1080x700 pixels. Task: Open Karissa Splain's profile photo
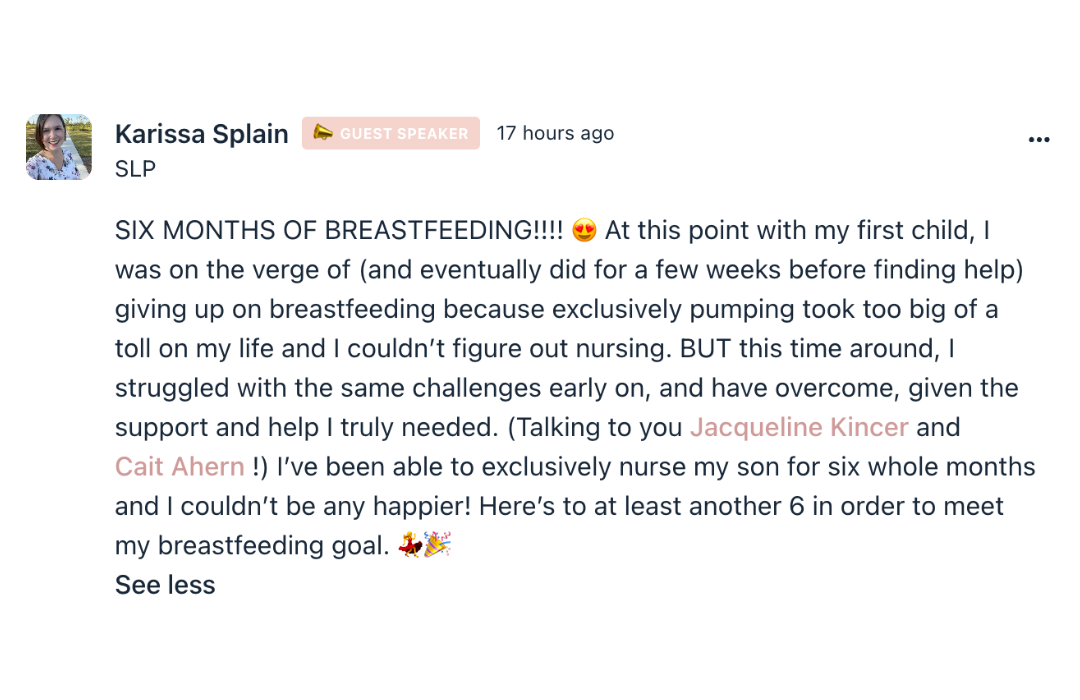pyautogui.click(x=59, y=147)
